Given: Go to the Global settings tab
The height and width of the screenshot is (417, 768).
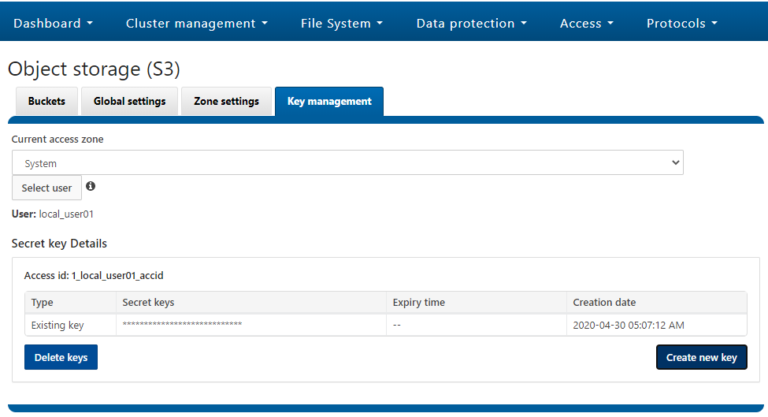Looking at the screenshot, I should (x=129, y=101).
